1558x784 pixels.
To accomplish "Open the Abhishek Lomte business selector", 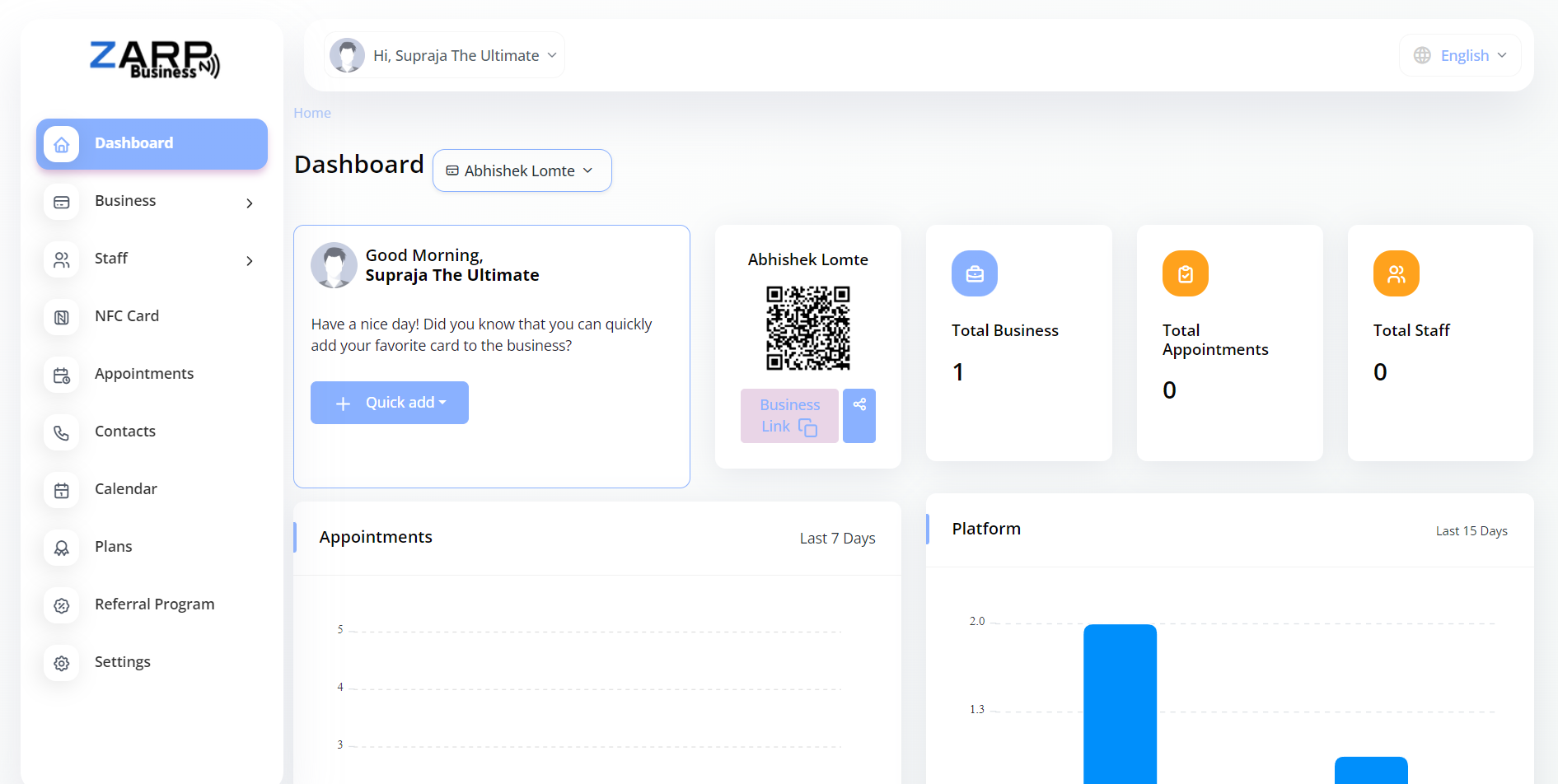I will click(x=522, y=170).
